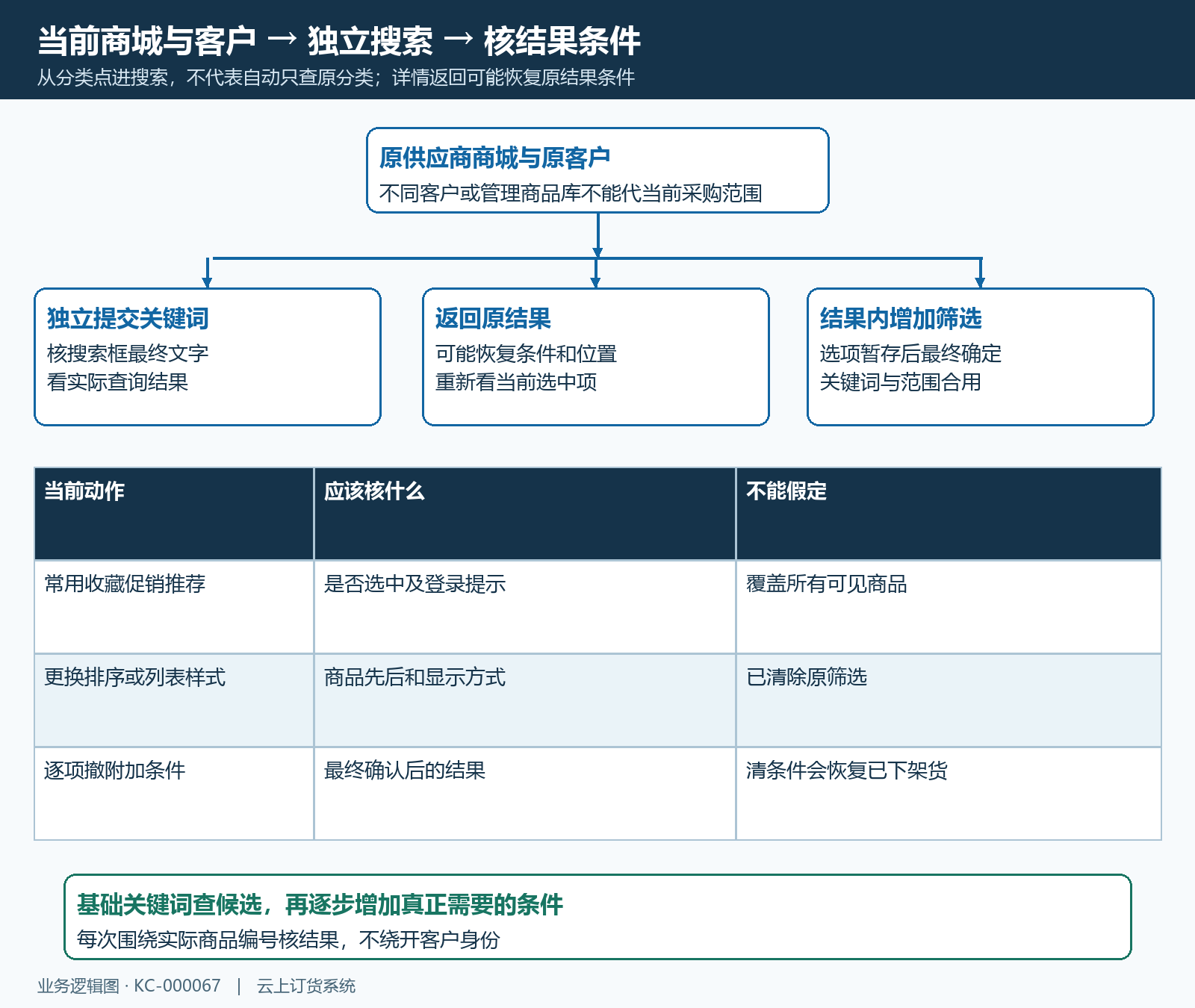Click the footer text 云上订货系统

[x=306, y=986]
